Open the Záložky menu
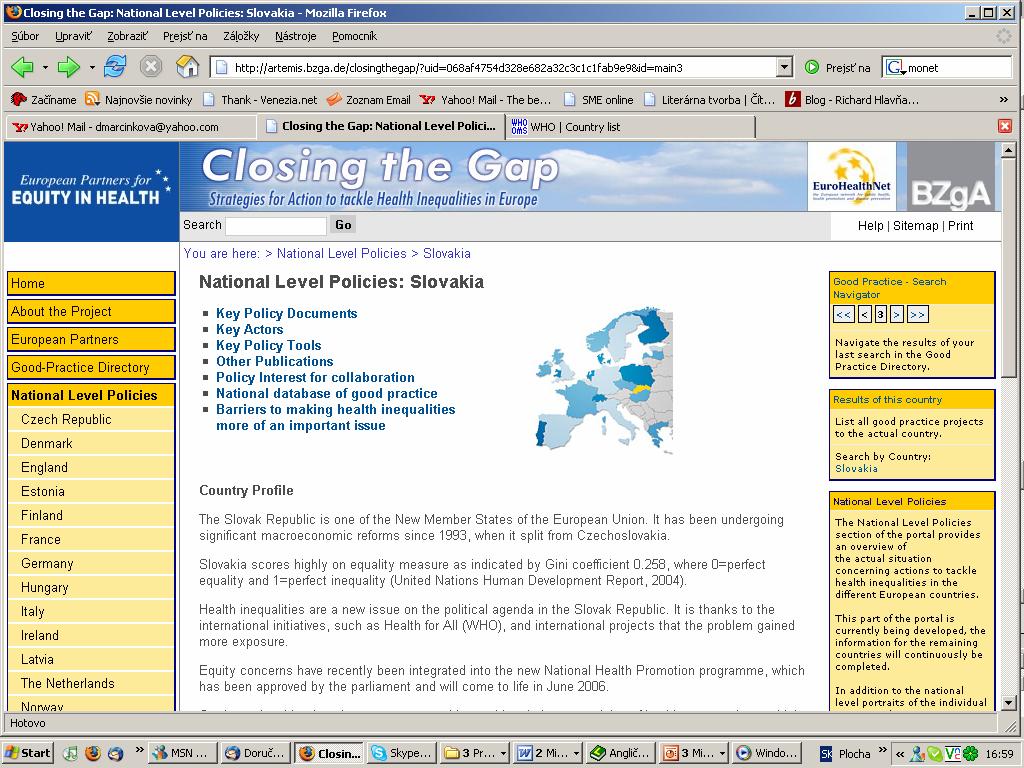This screenshot has width=1024, height=768. pos(241,37)
